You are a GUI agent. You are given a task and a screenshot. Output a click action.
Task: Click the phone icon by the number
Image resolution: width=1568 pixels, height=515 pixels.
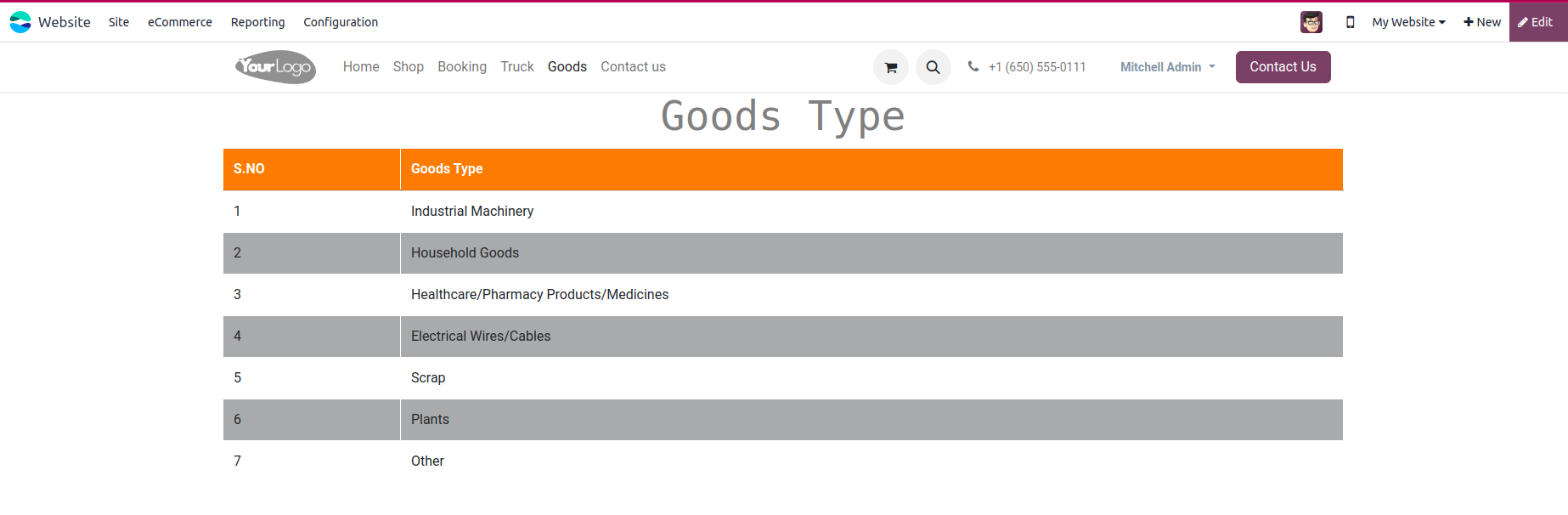point(973,66)
